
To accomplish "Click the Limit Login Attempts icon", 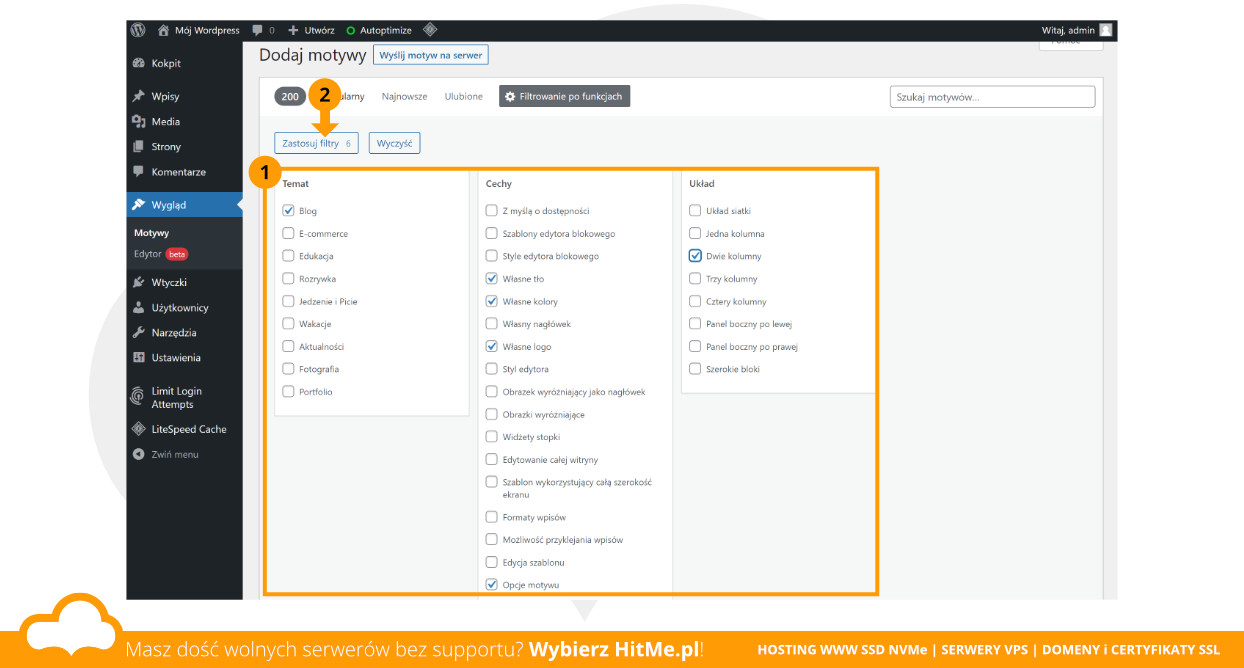I will 138,397.
